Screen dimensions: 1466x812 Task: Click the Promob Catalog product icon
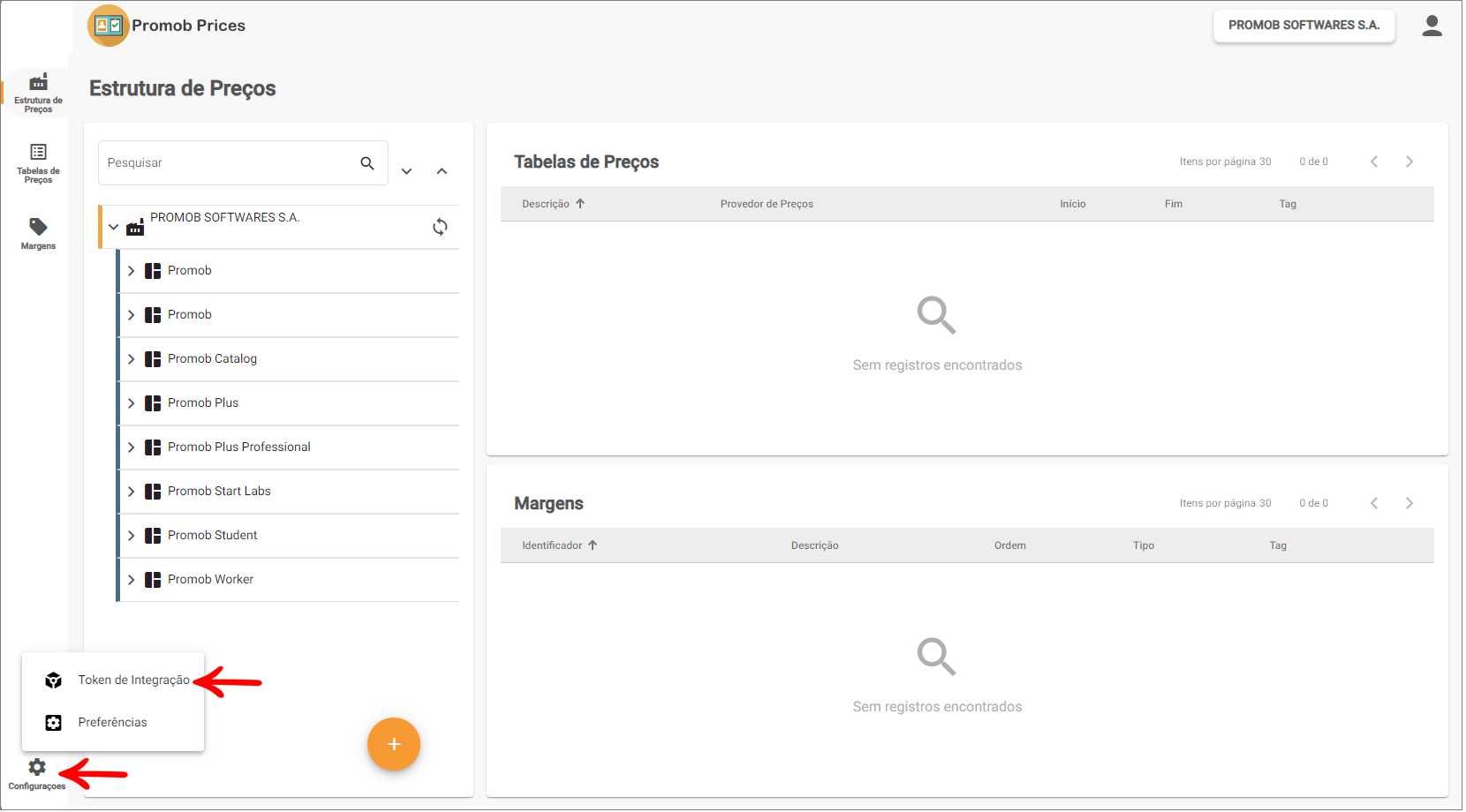click(x=153, y=359)
